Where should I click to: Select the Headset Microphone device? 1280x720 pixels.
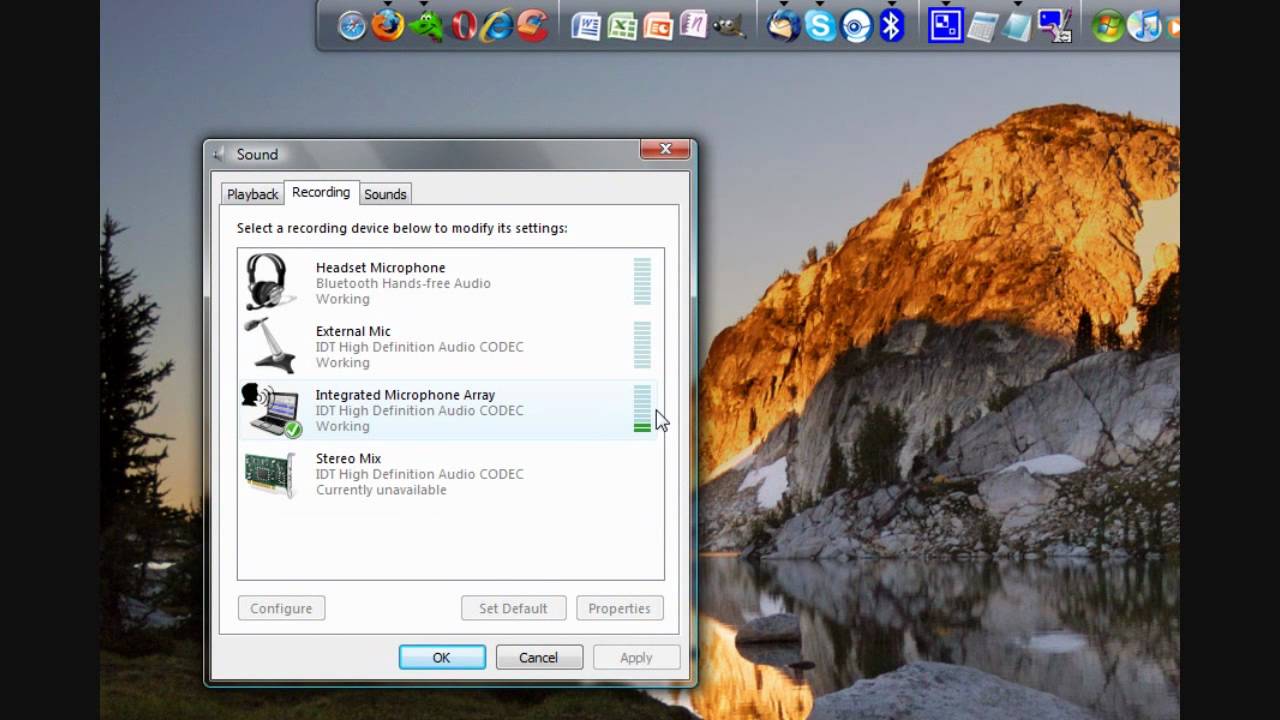point(380,282)
